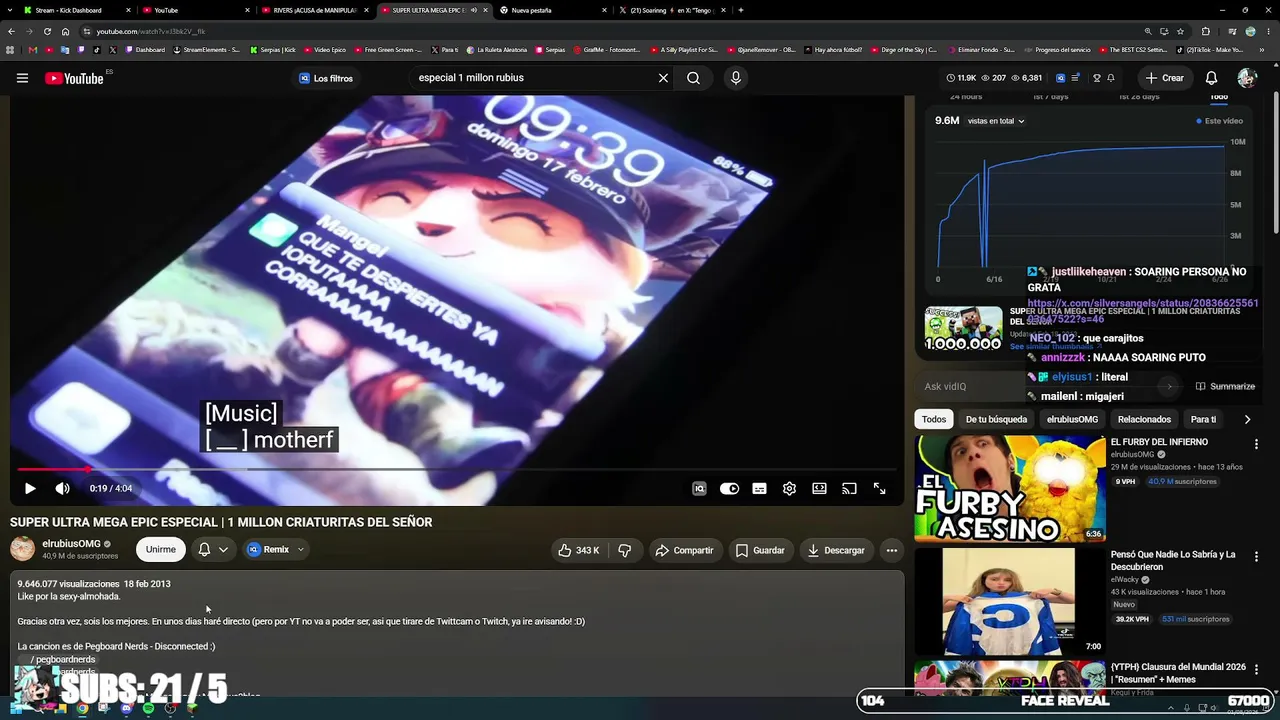This screenshot has width=1280, height=720.
Task: Select the elrubiusOMG filter chip
Action: click(x=1072, y=419)
